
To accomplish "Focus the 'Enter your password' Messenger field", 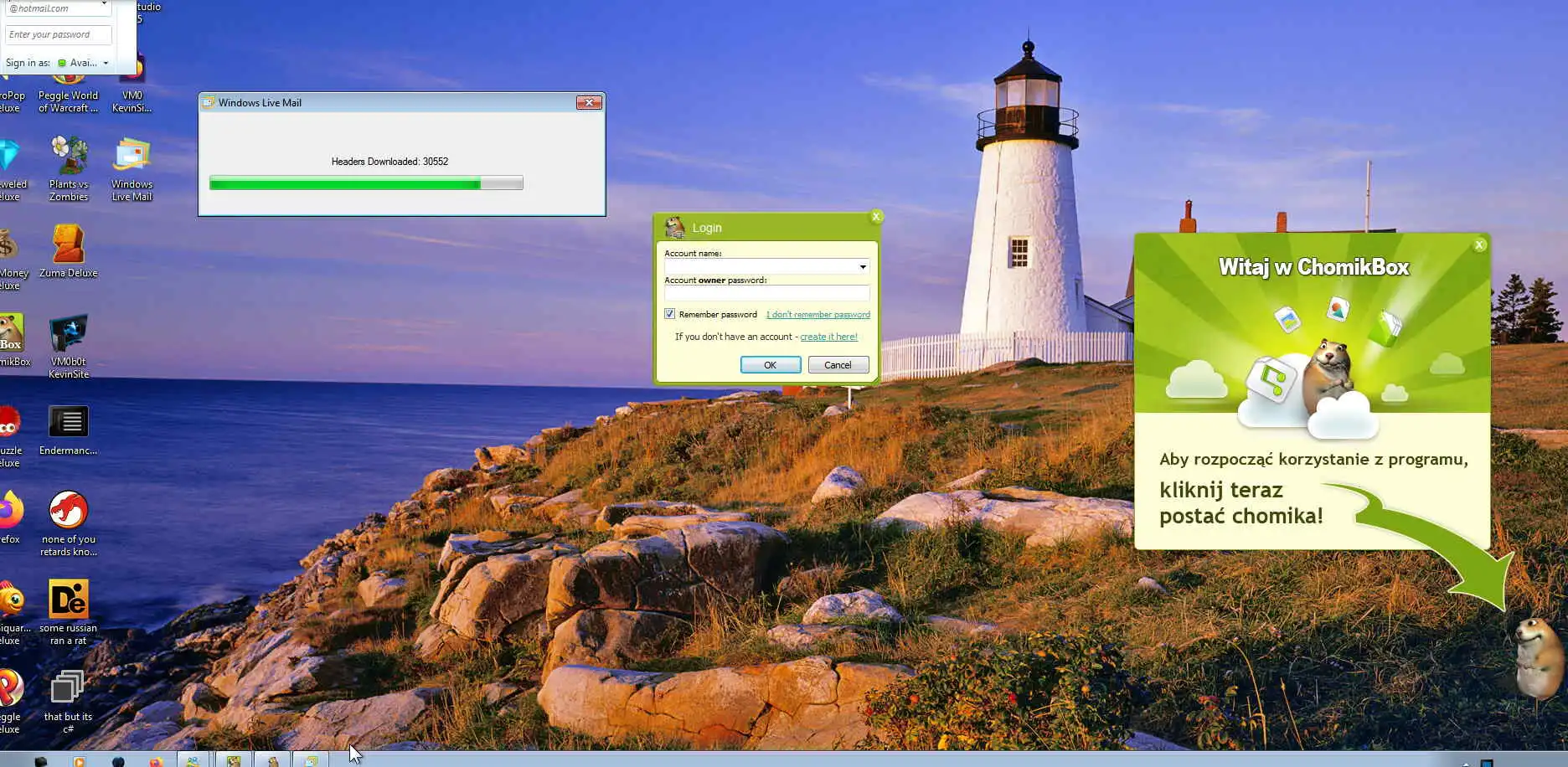I will click(x=58, y=35).
